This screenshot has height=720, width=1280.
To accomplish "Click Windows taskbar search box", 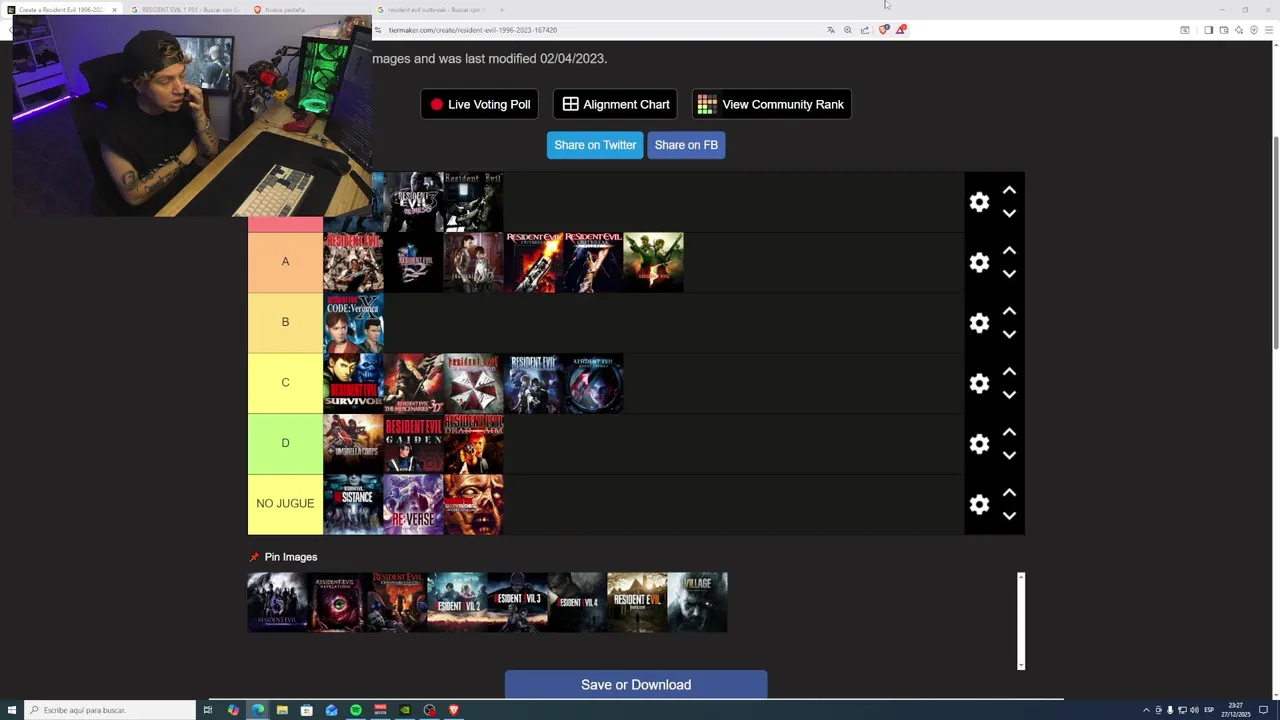I will [x=109, y=710].
